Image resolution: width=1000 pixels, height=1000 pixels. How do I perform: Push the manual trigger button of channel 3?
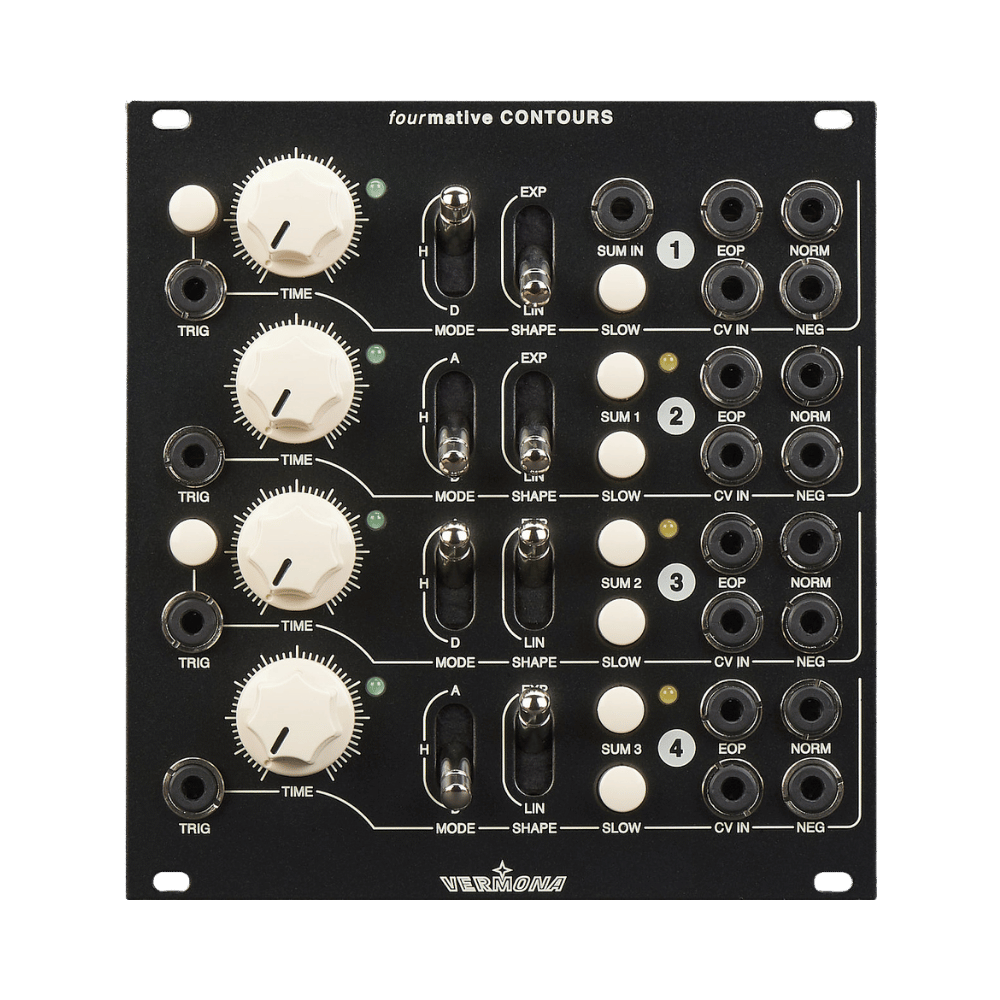[x=193, y=541]
